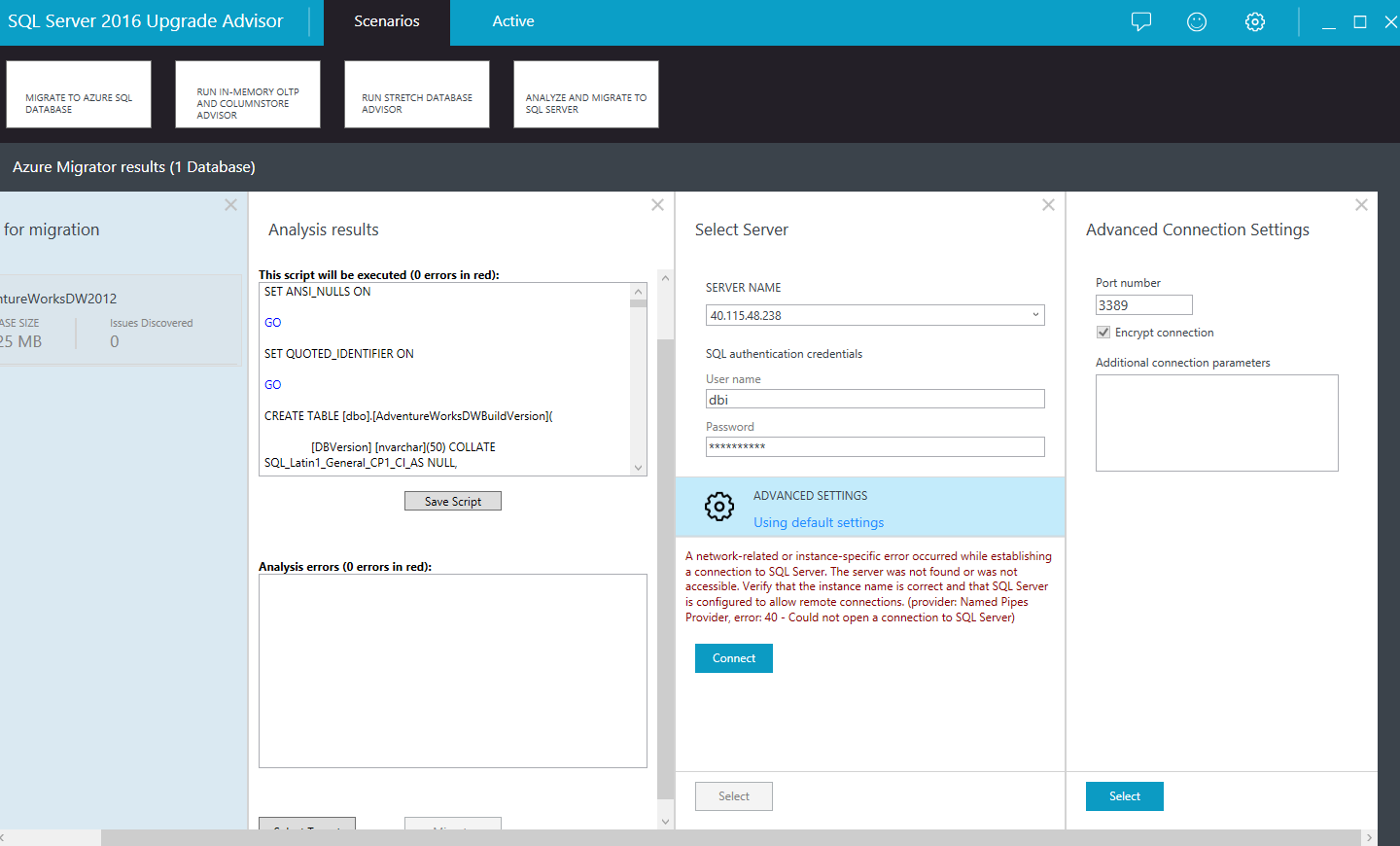Close the Analysis results panel
Viewport: 1400px width, 846px height.
(657, 205)
